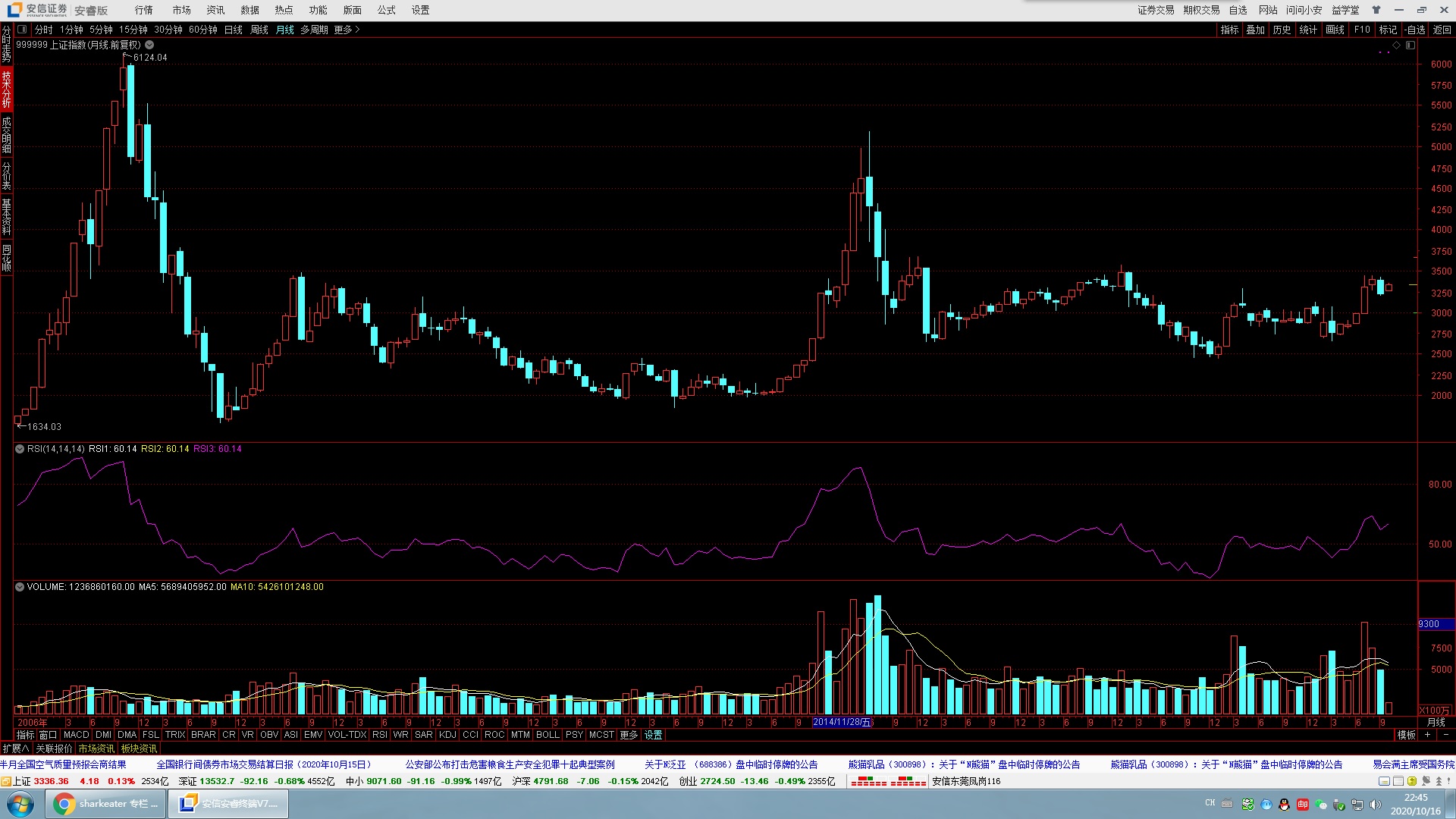This screenshot has height=819, width=1456.
Task: Click the highlighted 2014/11/28 date marker
Action: (842, 722)
